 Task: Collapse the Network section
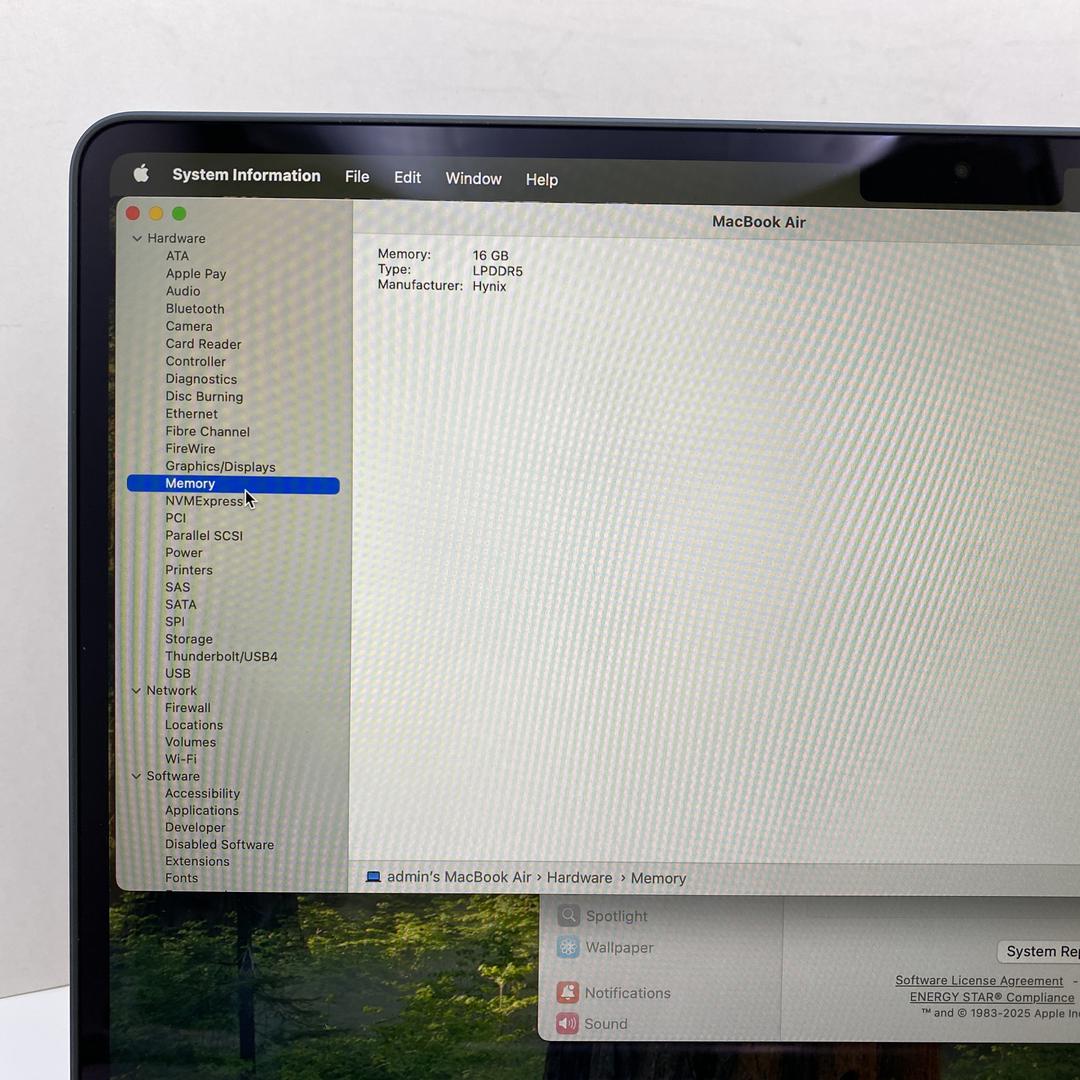click(x=137, y=690)
